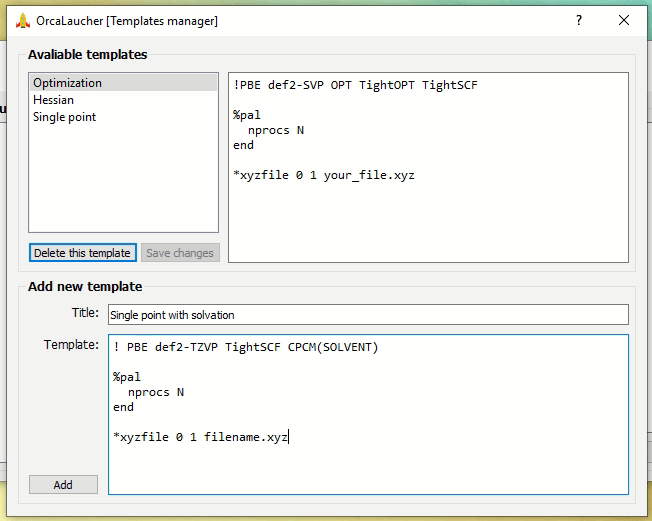Select the Hessian template
The image size is (652, 521).
(123, 100)
